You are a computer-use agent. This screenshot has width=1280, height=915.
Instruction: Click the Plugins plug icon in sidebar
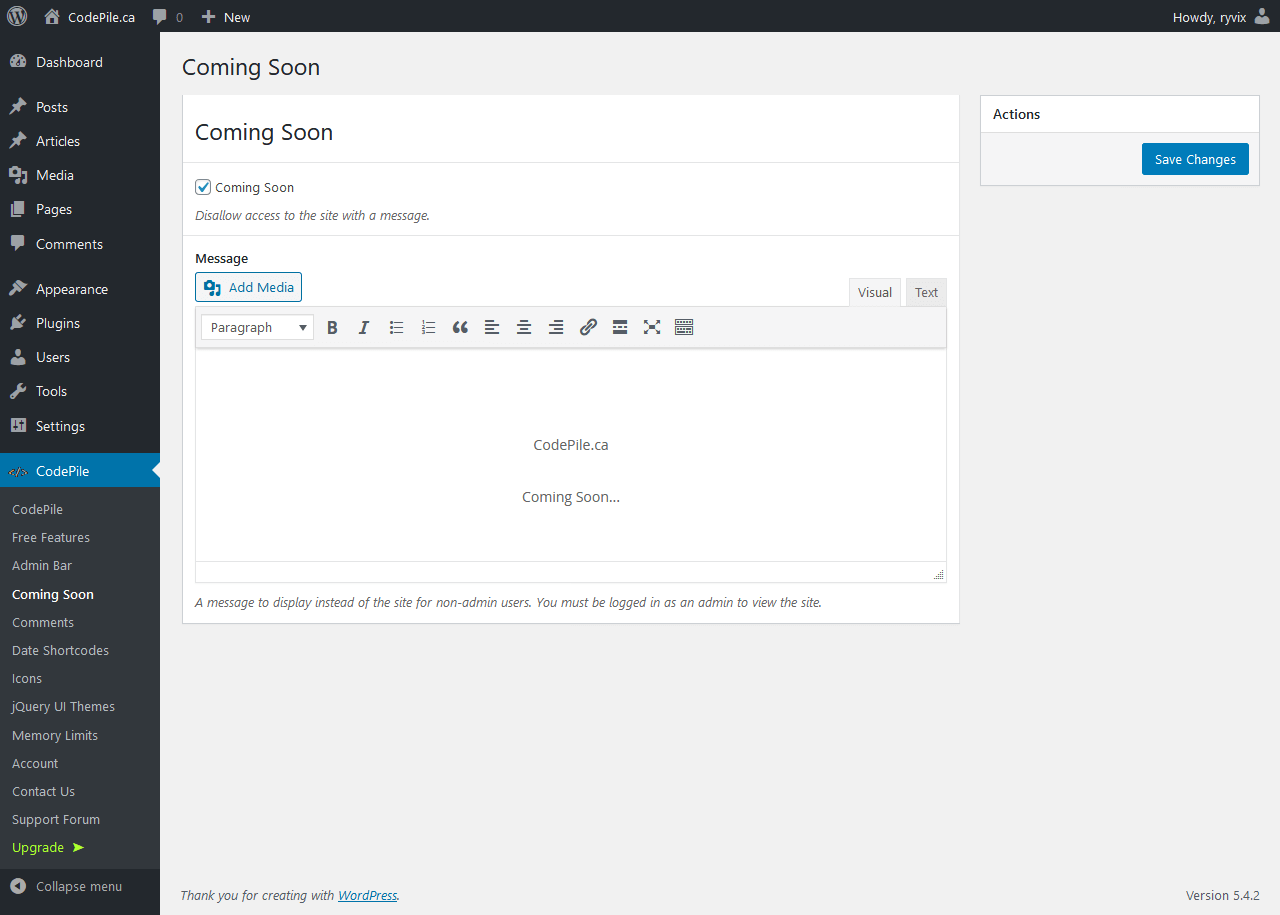point(18,323)
